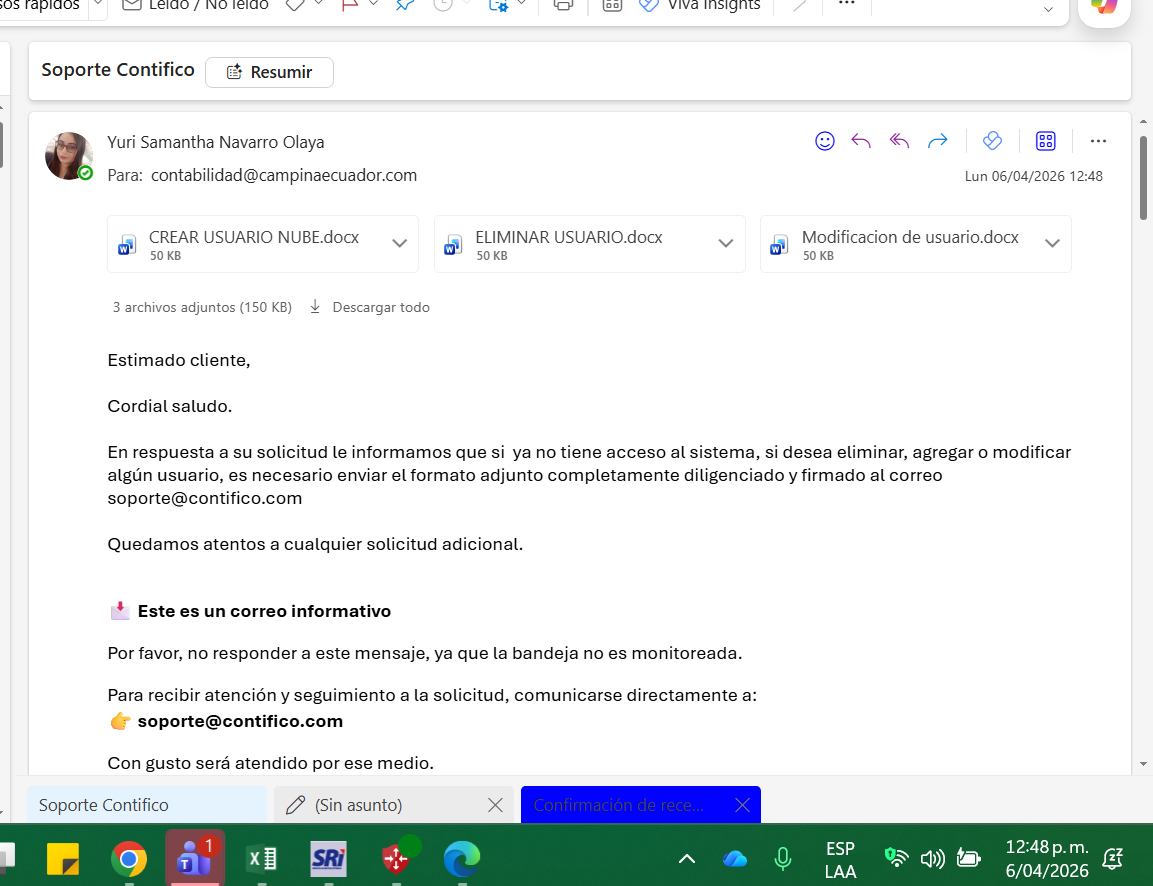The width and height of the screenshot is (1153, 886).
Task: Close the Confirmación de rece... tab
Action: point(742,805)
